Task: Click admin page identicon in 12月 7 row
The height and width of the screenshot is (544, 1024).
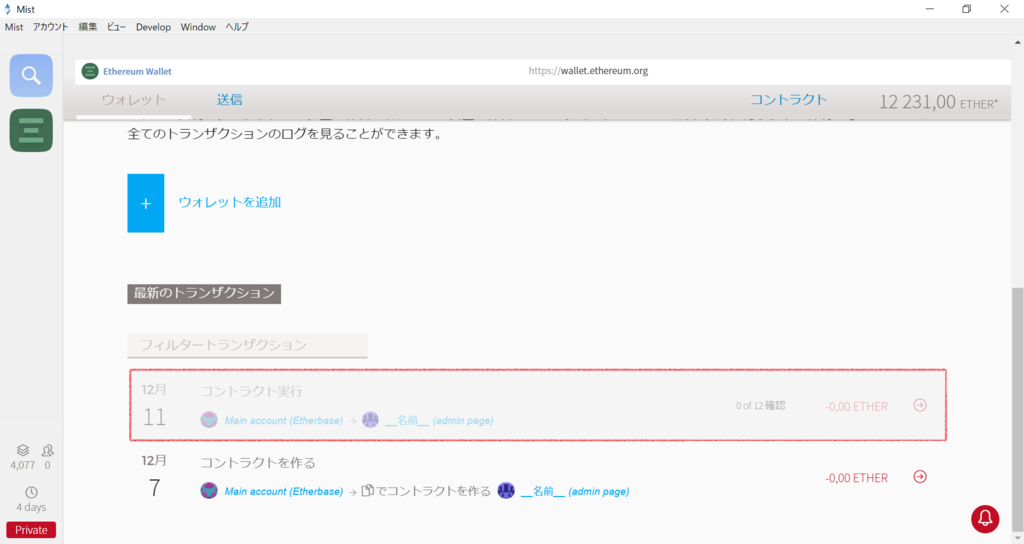Action: tap(506, 490)
